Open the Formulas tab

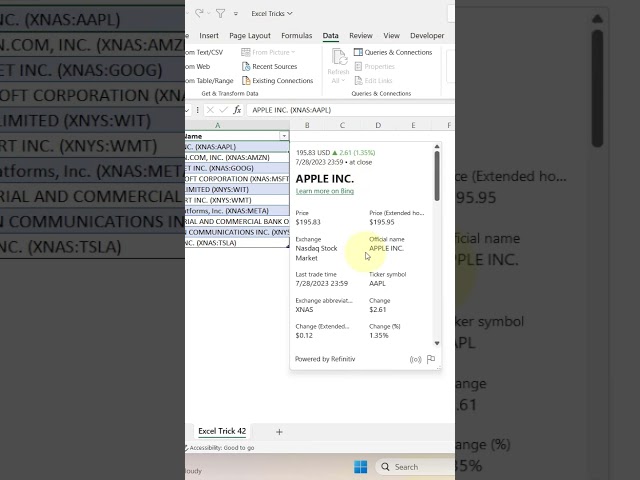click(x=296, y=36)
